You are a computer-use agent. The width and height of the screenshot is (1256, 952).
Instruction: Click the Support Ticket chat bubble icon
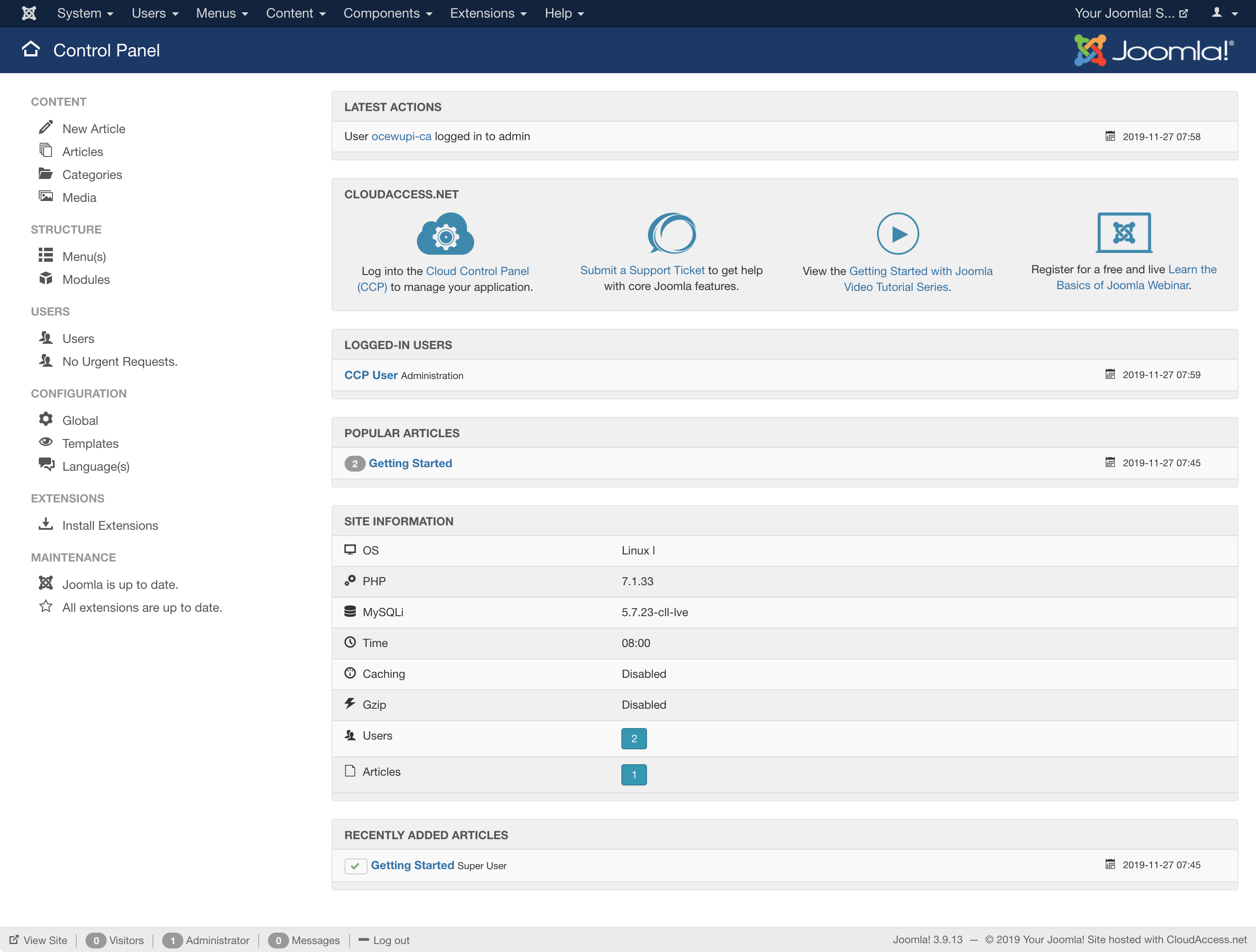pos(672,233)
